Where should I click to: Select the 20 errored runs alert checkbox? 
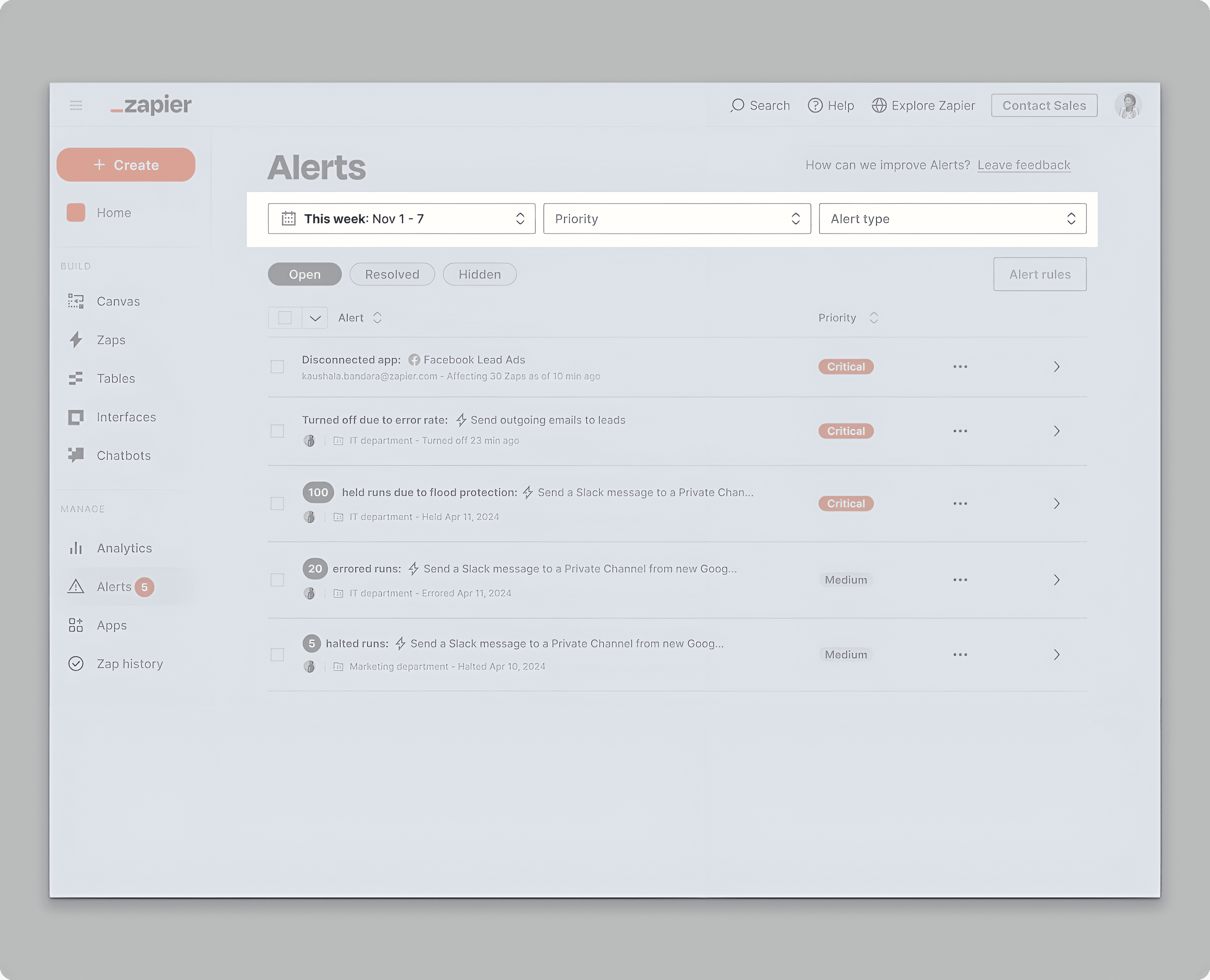point(277,580)
